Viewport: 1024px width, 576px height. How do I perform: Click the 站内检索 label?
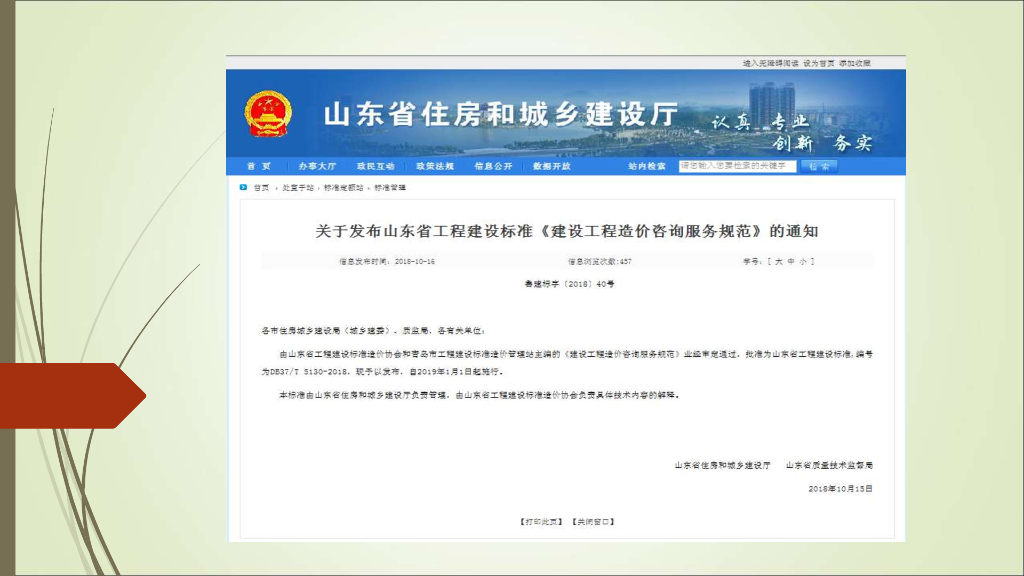(x=647, y=167)
